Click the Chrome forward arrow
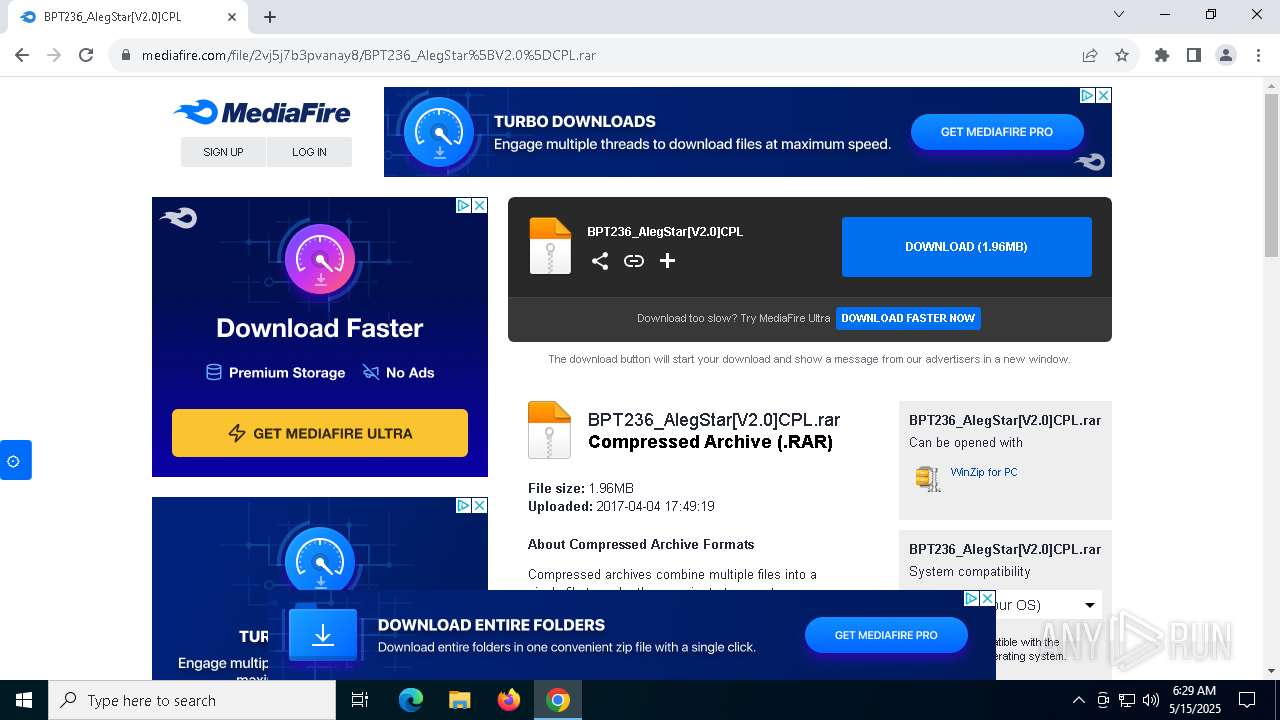 54,55
